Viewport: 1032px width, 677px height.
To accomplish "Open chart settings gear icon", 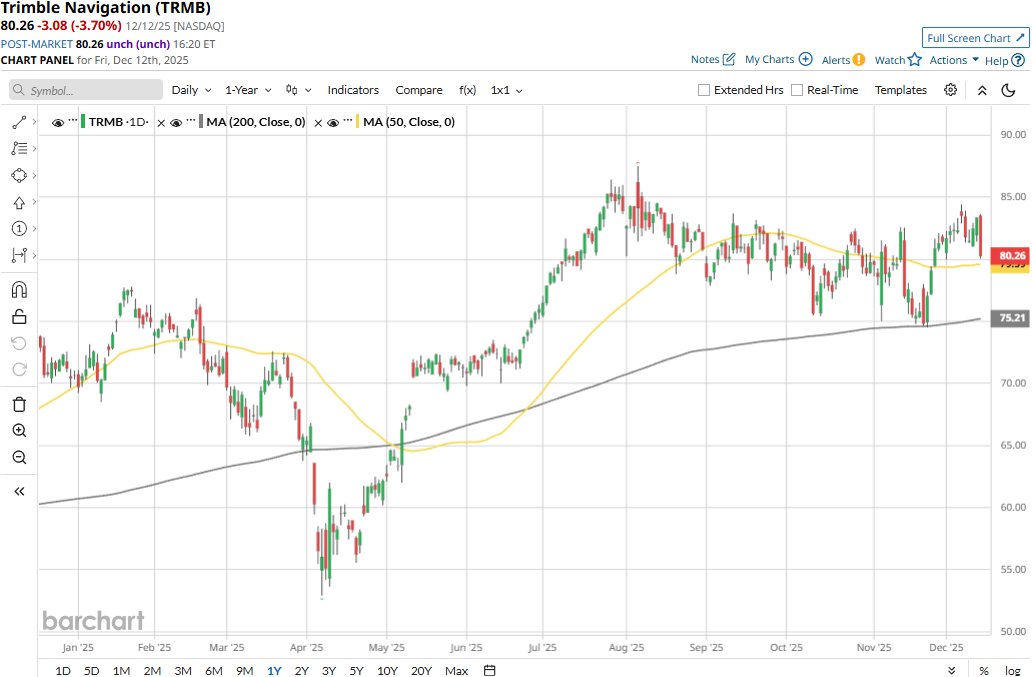I will (950, 90).
